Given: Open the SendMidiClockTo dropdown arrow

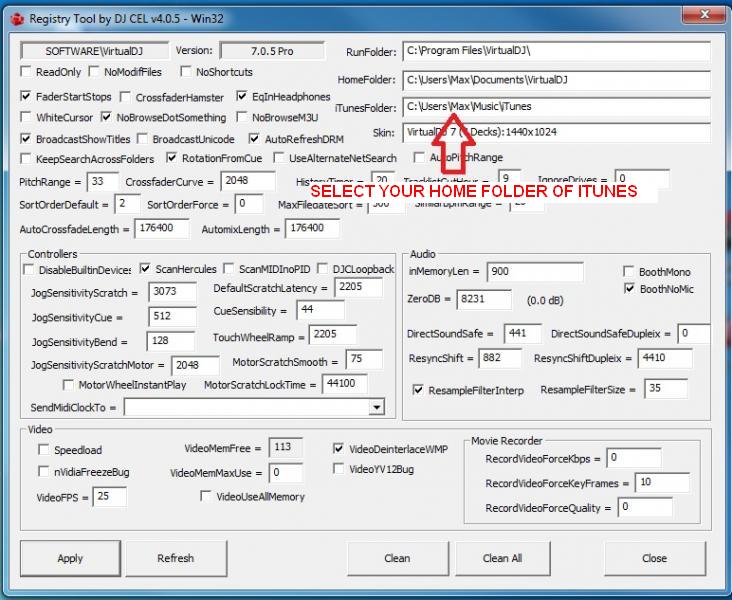Looking at the screenshot, I should (x=376, y=407).
